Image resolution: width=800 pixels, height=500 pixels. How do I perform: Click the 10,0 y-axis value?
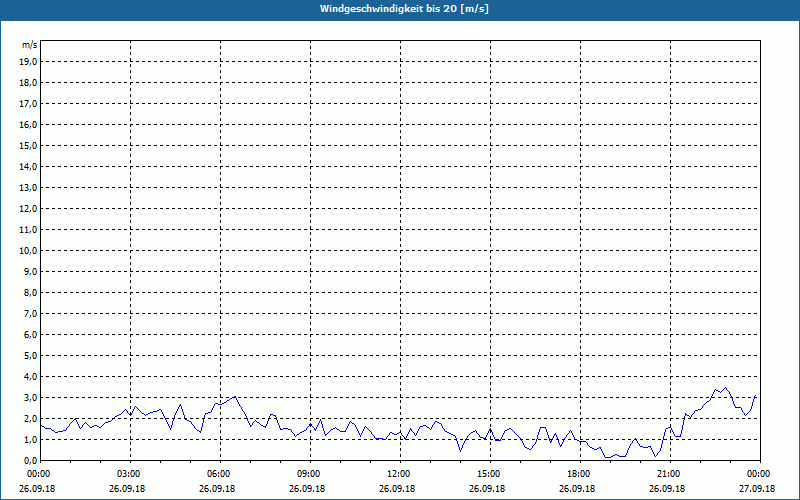pyautogui.click(x=29, y=251)
